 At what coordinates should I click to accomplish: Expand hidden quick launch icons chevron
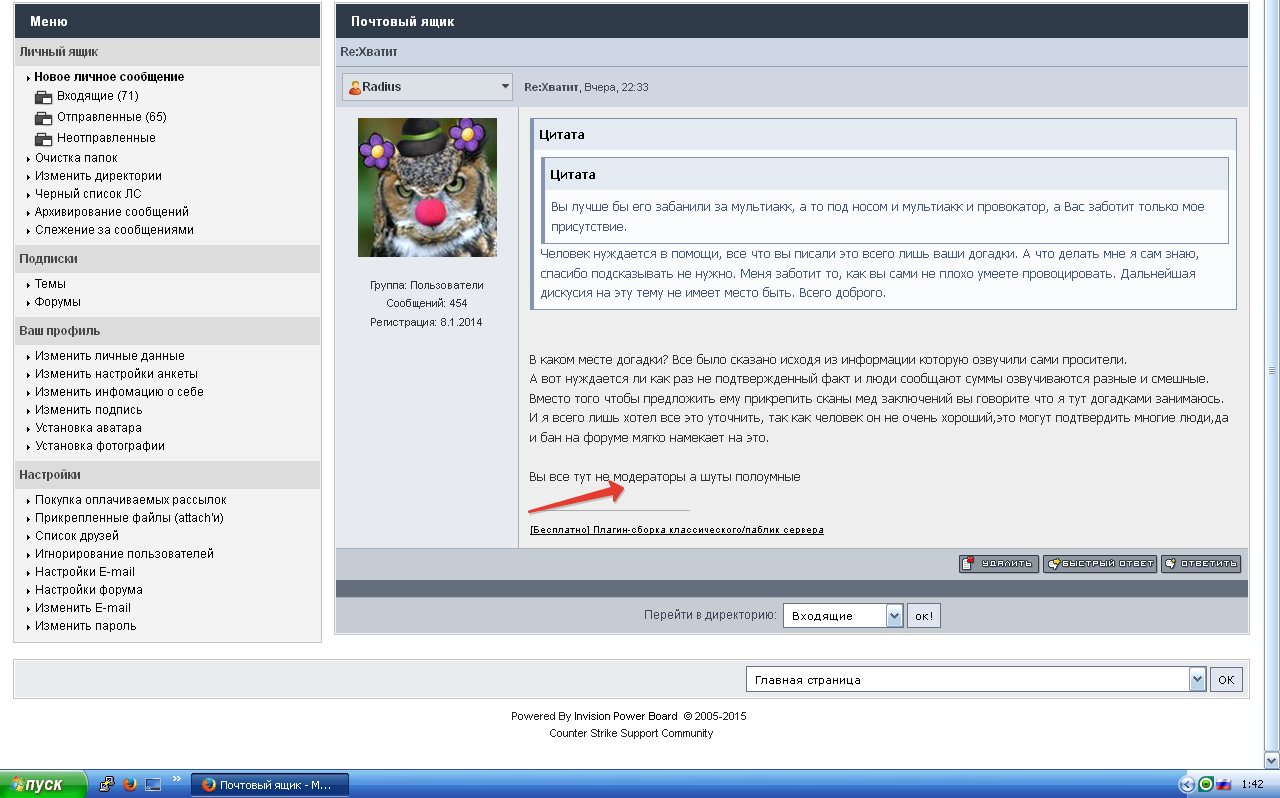tap(177, 778)
